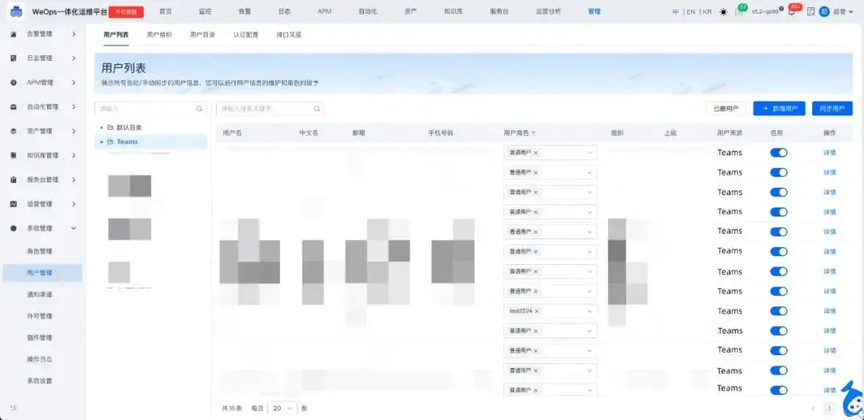The width and height of the screenshot is (864, 420).
Task: Open the page size dropdown showing 20
Action: coord(282,408)
